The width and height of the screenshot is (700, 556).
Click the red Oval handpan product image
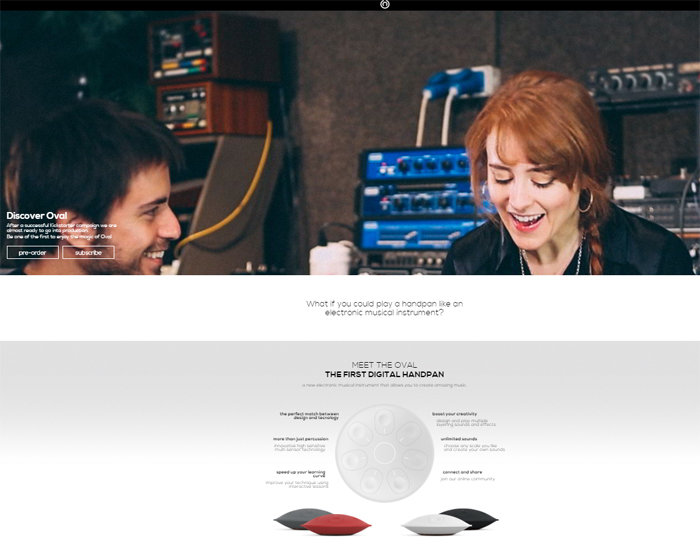[x=336, y=525]
